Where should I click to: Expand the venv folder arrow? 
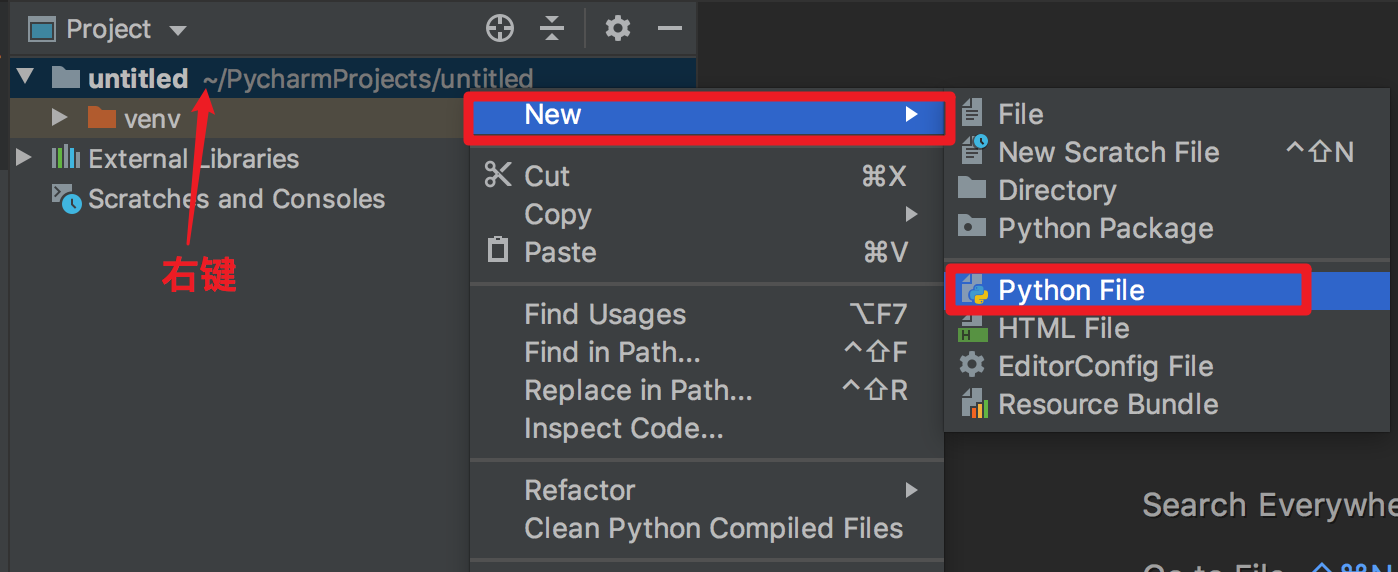60,118
